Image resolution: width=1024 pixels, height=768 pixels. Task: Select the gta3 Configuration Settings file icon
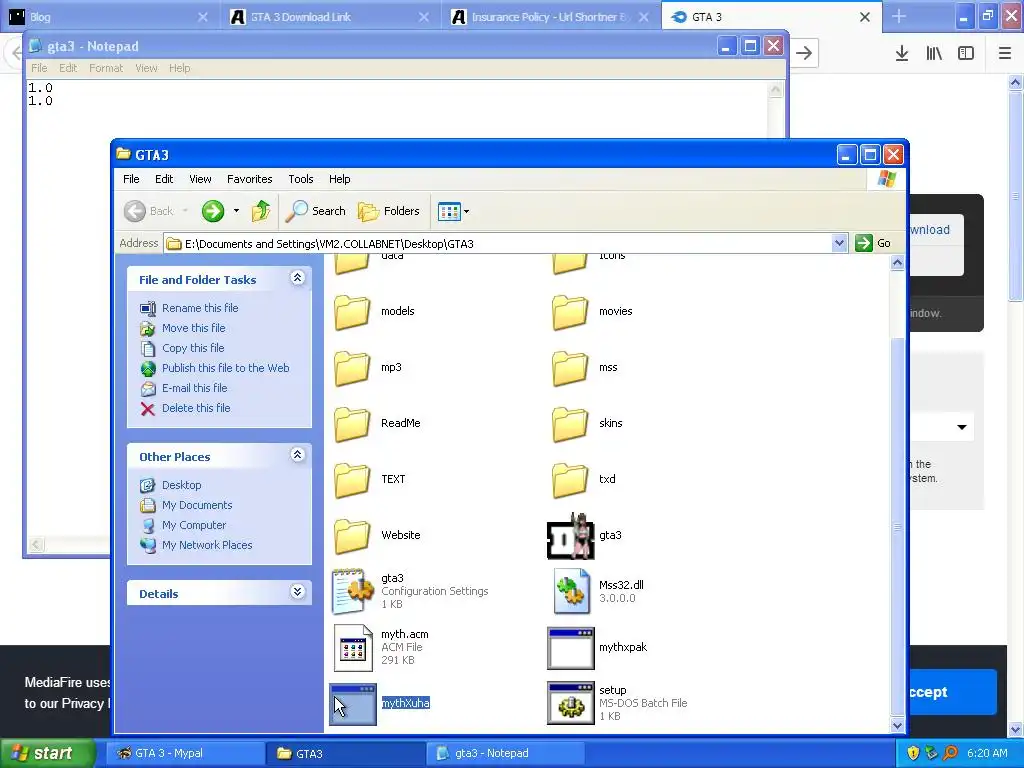(x=353, y=591)
